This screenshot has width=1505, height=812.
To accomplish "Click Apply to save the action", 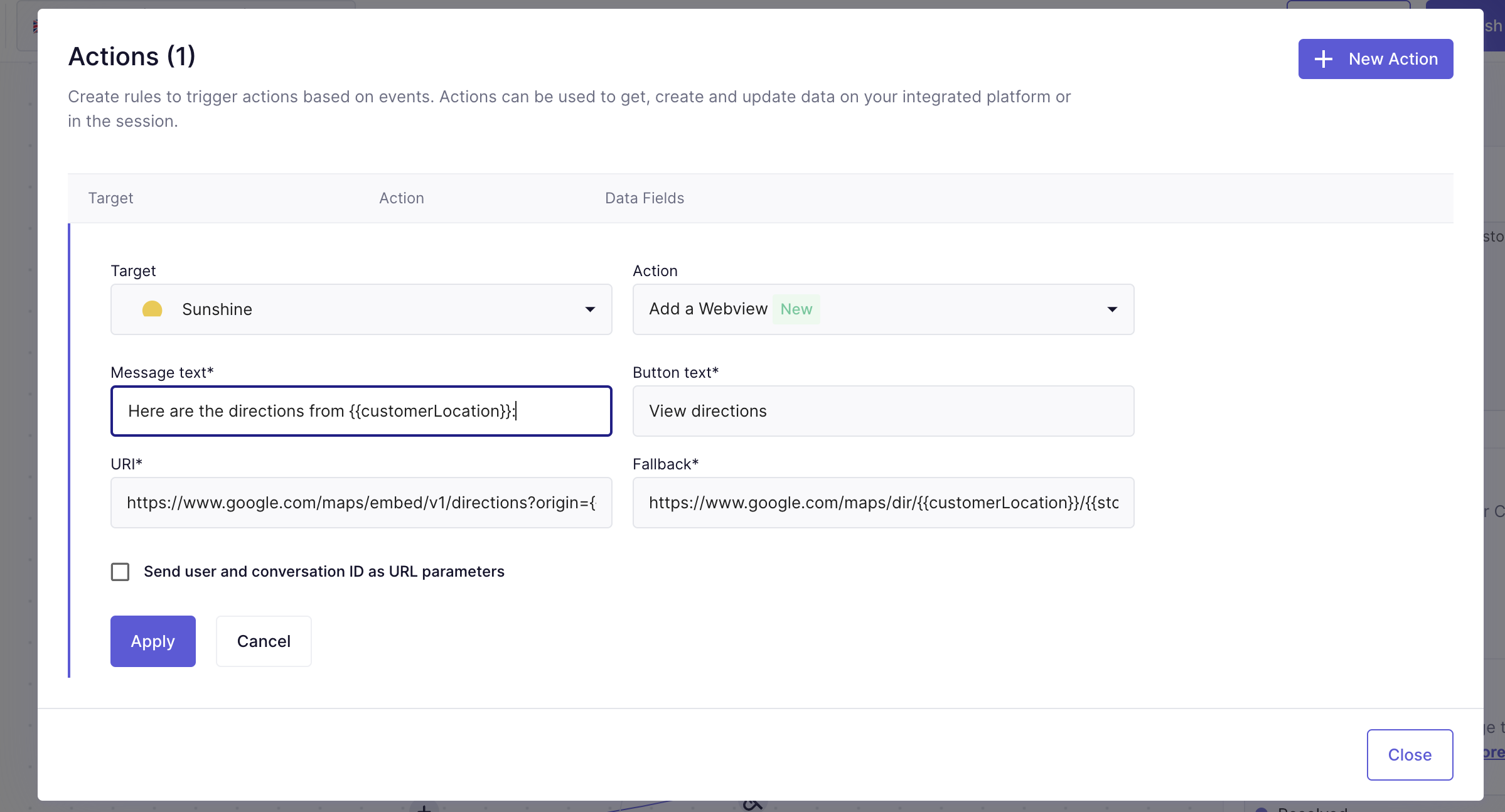I will click(x=153, y=641).
